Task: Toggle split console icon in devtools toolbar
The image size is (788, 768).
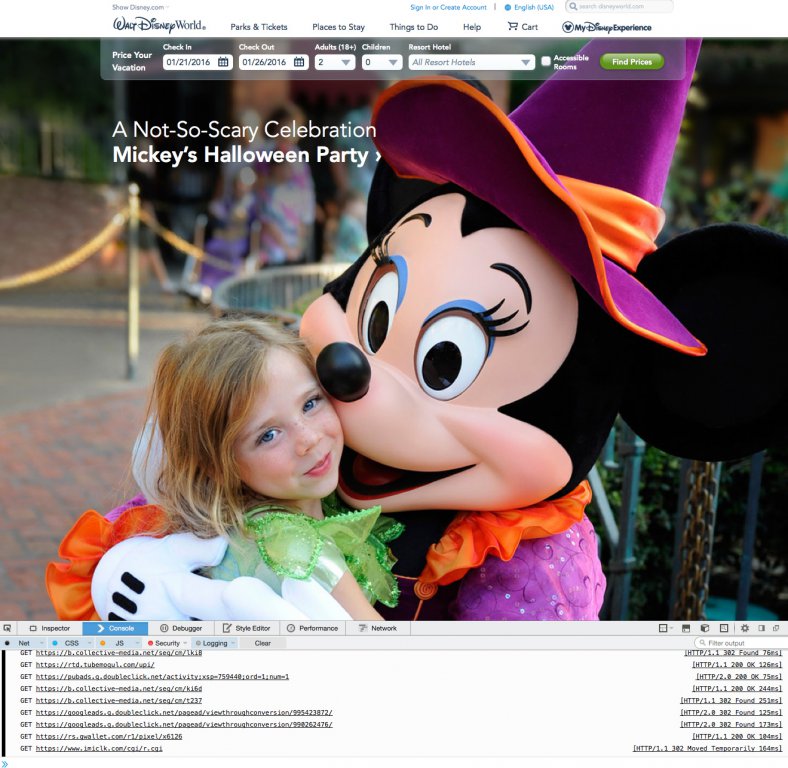Action: (686, 628)
